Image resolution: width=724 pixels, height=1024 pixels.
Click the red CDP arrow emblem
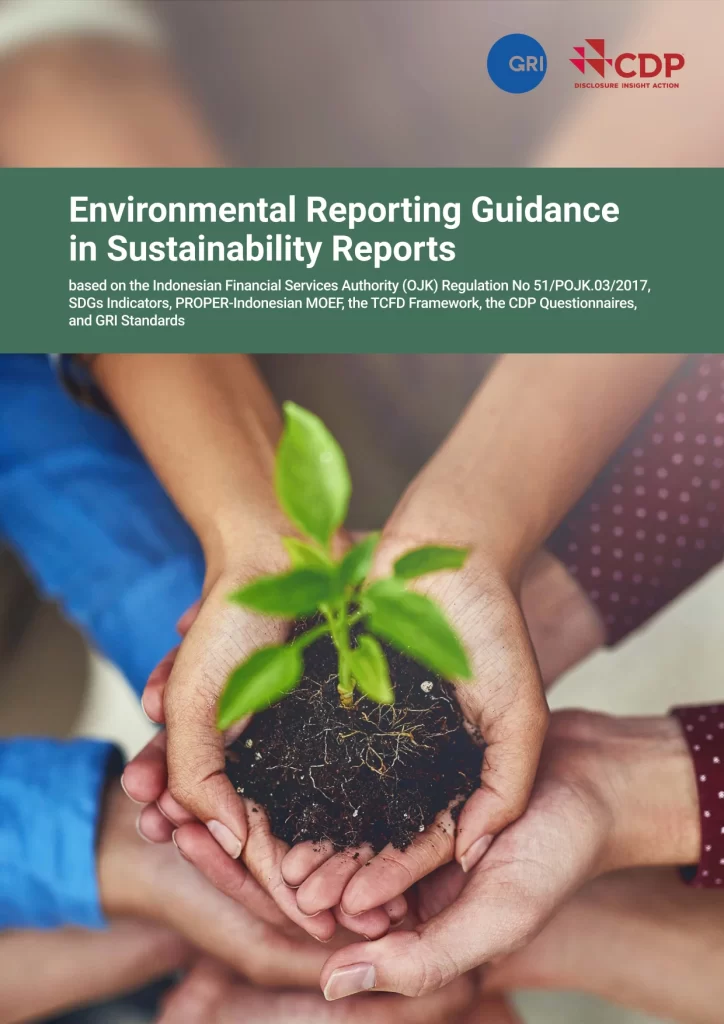pyautogui.click(x=589, y=58)
